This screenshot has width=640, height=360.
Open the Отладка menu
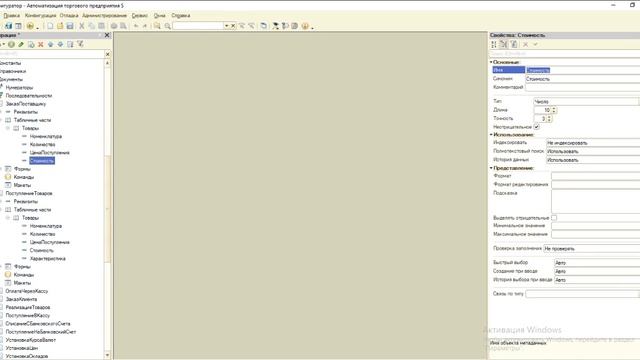point(69,16)
